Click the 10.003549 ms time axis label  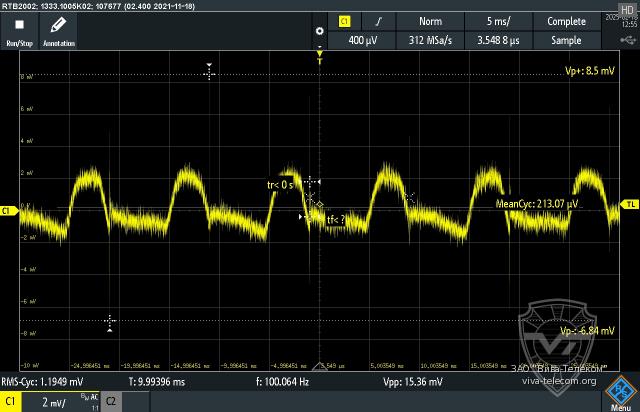438,366
